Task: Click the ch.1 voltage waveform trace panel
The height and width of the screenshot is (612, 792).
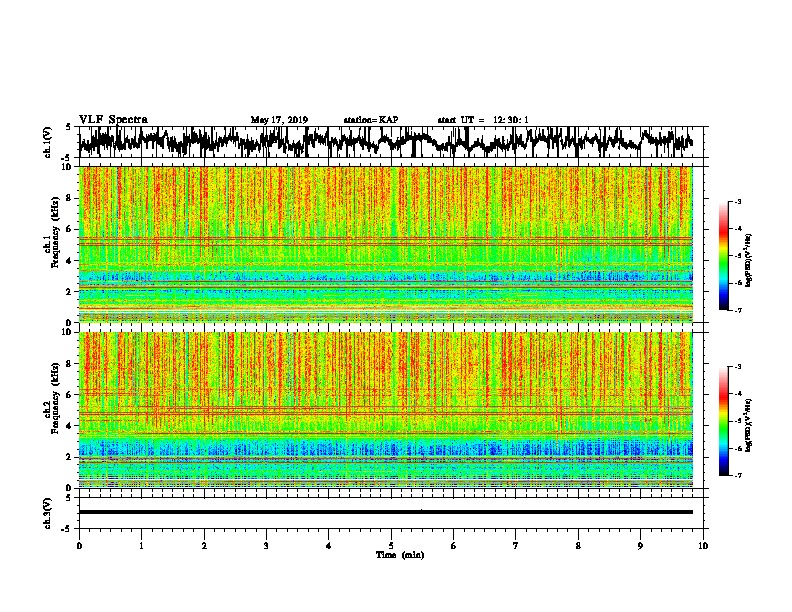Action: coord(390,142)
